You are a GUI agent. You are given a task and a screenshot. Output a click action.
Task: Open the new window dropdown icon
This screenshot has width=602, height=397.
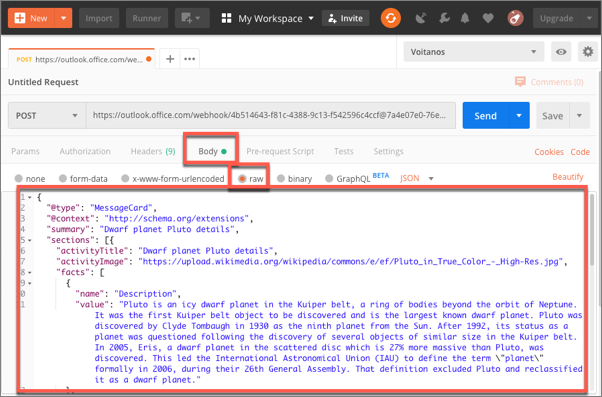(192, 18)
